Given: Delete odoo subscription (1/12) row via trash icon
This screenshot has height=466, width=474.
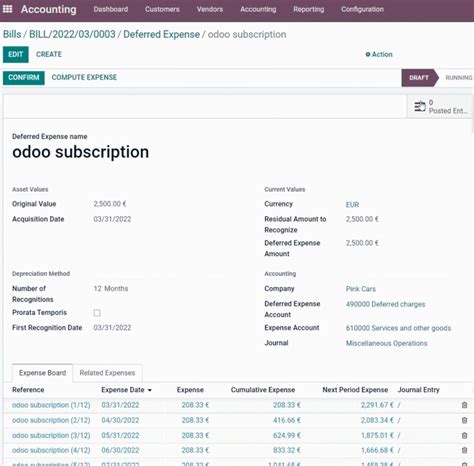Looking at the screenshot, I should [x=464, y=405].
